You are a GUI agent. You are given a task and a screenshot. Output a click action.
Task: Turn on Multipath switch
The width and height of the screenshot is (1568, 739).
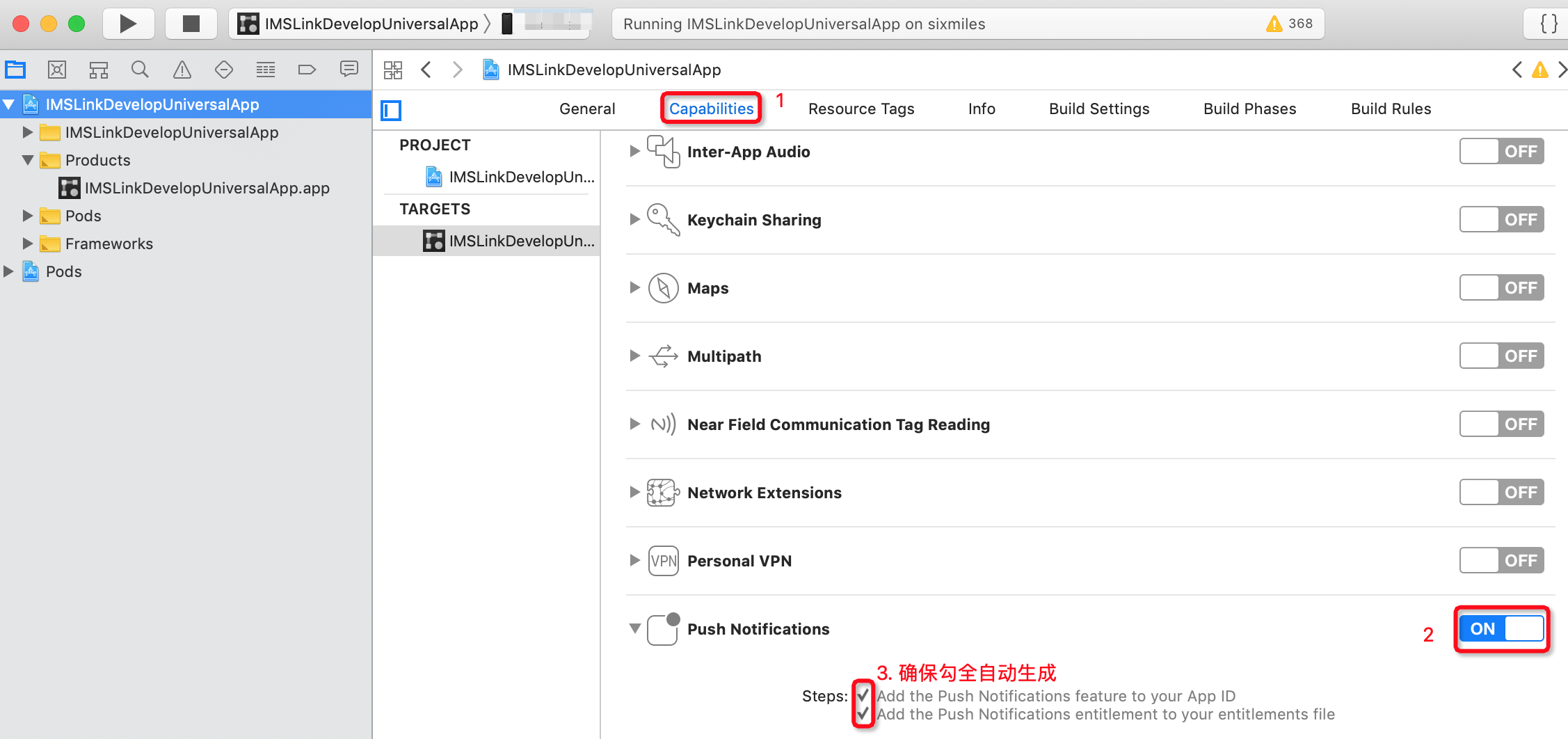(1502, 356)
